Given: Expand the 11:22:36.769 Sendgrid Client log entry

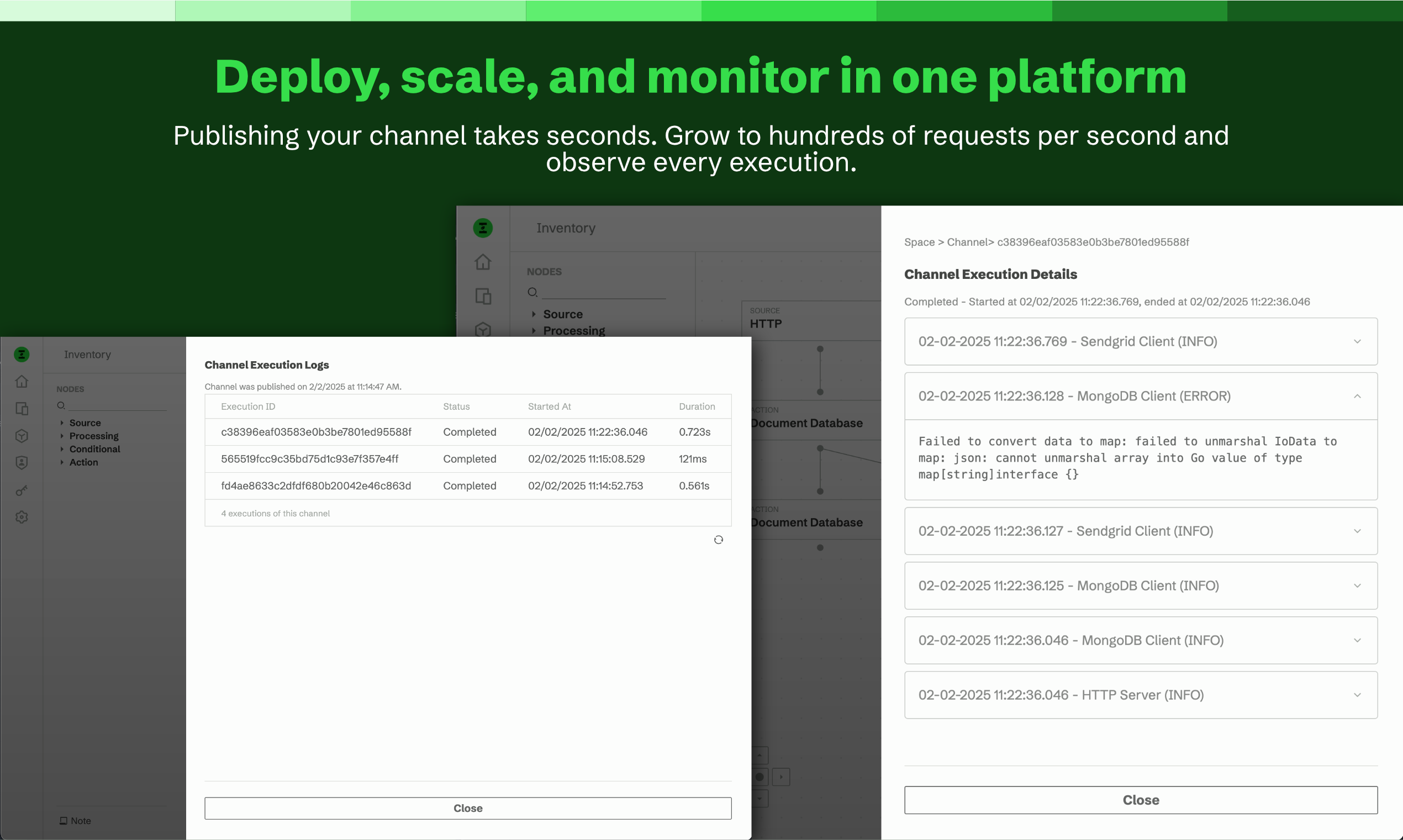Looking at the screenshot, I should point(1141,341).
